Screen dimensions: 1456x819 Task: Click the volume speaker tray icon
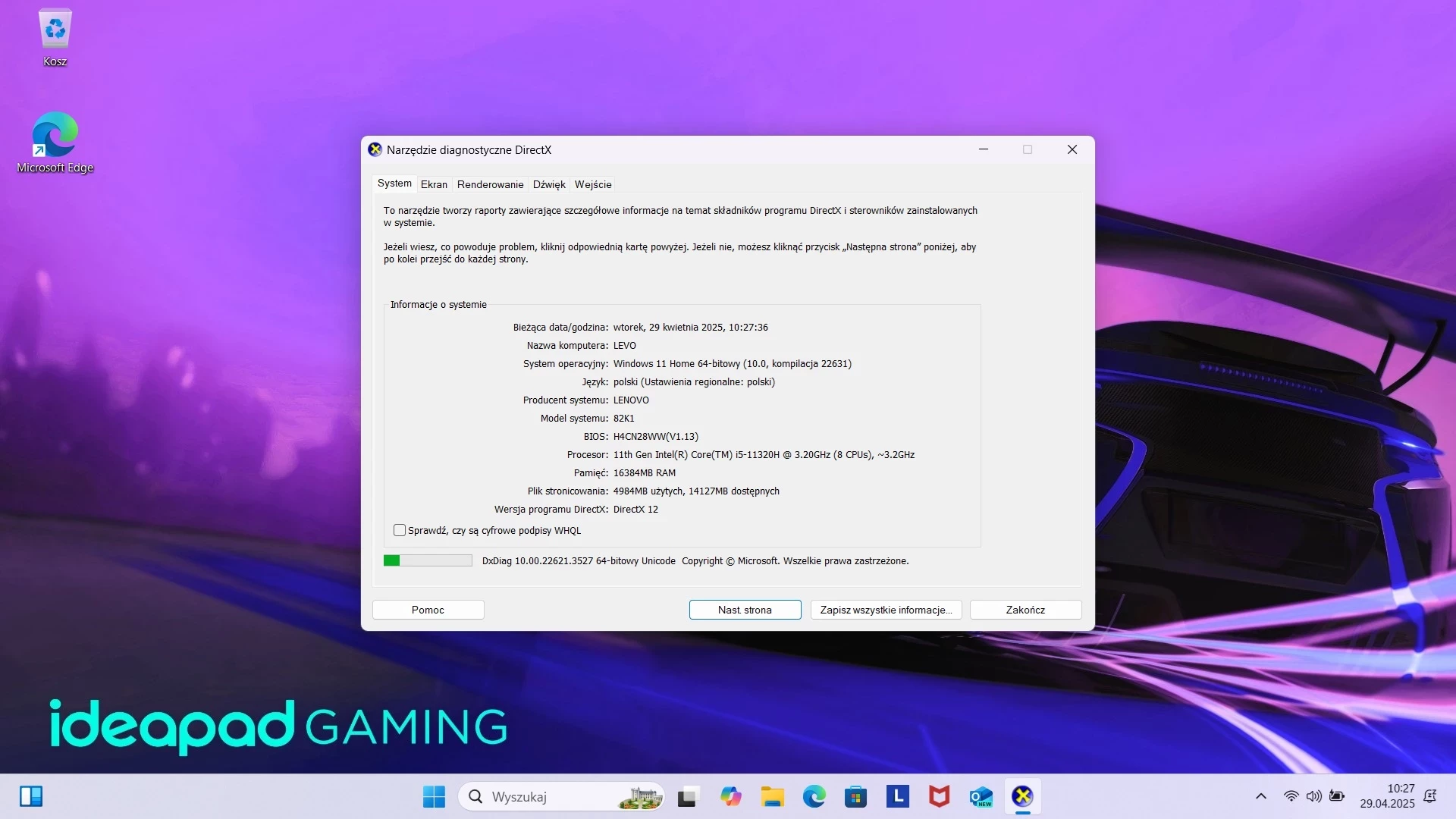[x=1313, y=796]
